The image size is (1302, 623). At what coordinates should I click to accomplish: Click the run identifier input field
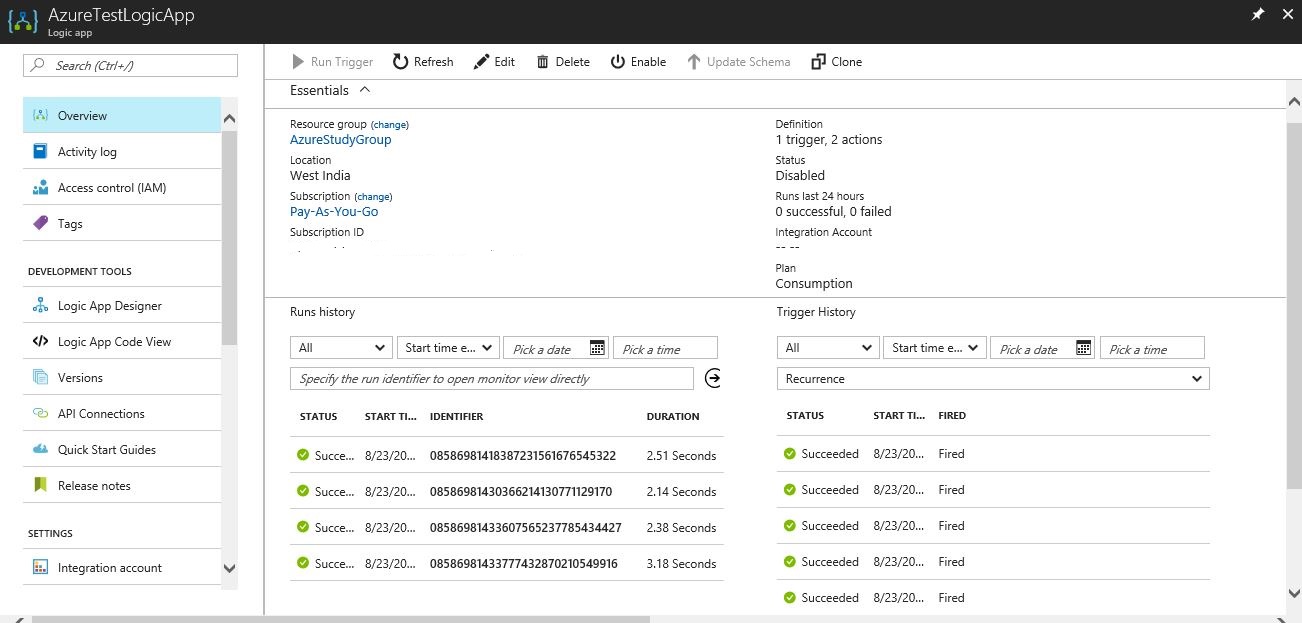492,379
